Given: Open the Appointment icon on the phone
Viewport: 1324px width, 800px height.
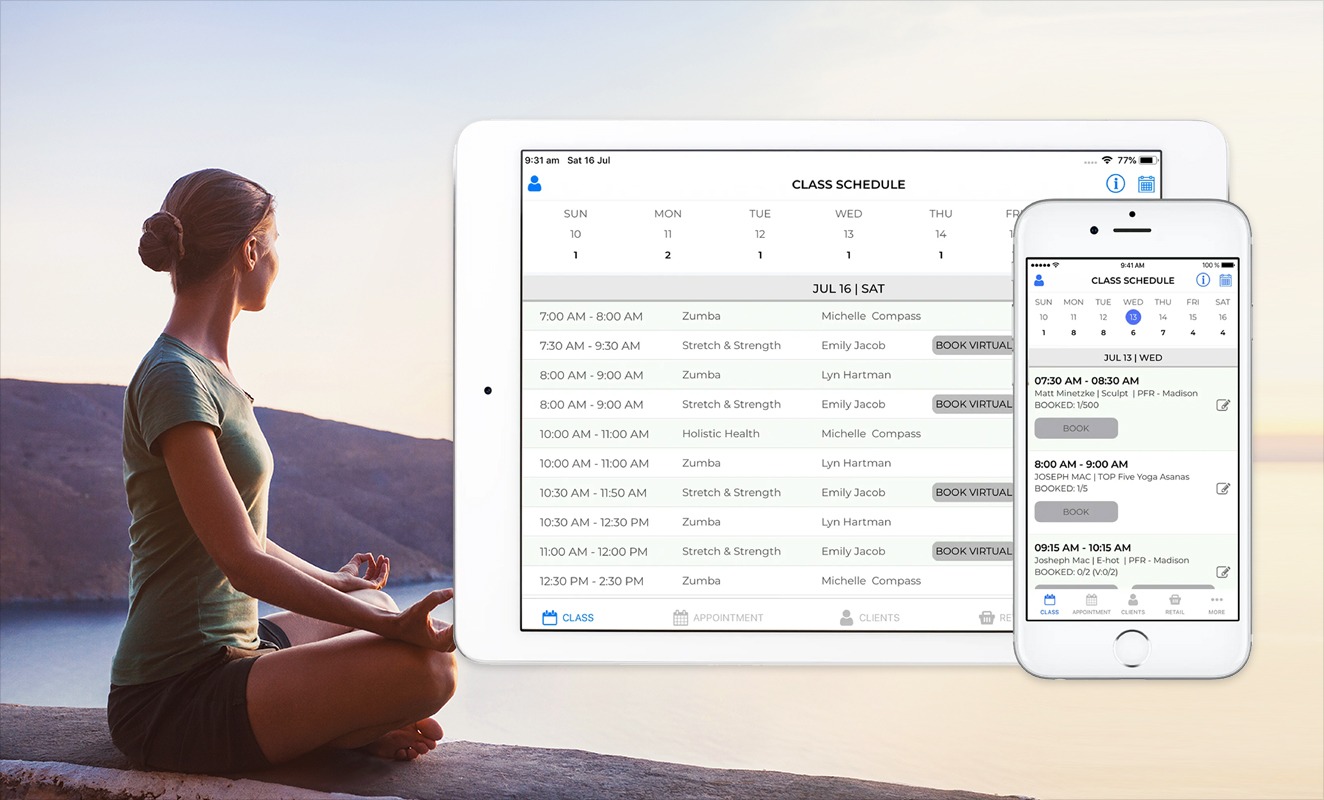Looking at the screenshot, I should [1091, 604].
